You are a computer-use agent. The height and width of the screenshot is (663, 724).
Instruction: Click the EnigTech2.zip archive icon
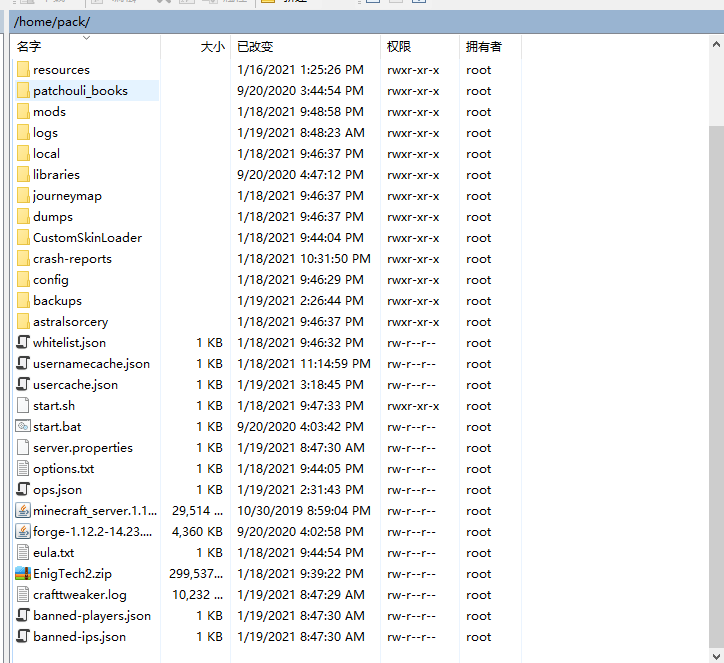coord(23,574)
